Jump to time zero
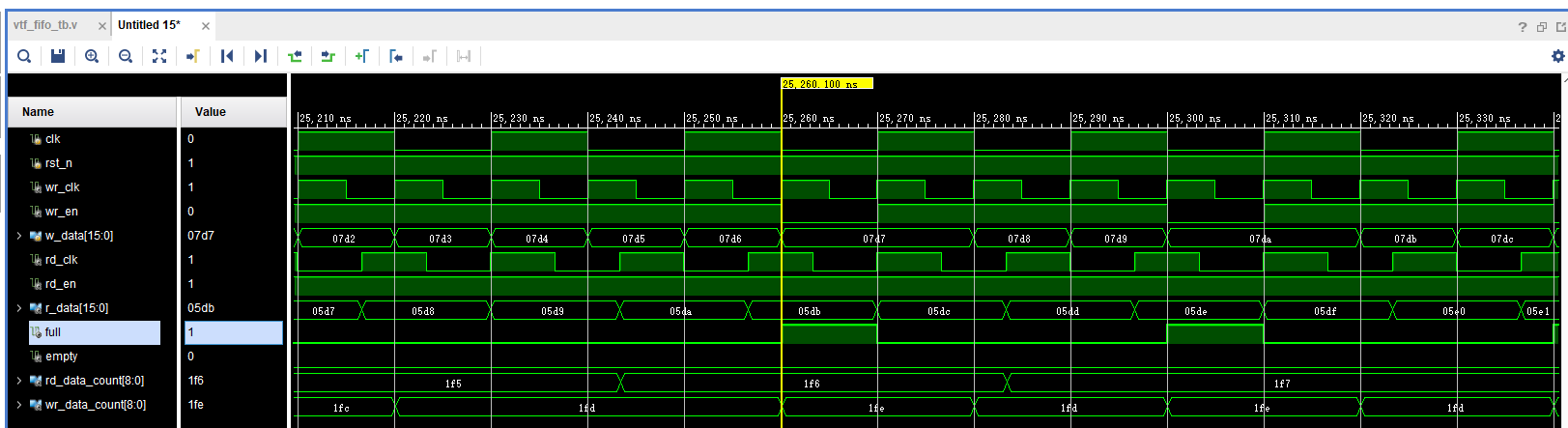 click(x=227, y=56)
